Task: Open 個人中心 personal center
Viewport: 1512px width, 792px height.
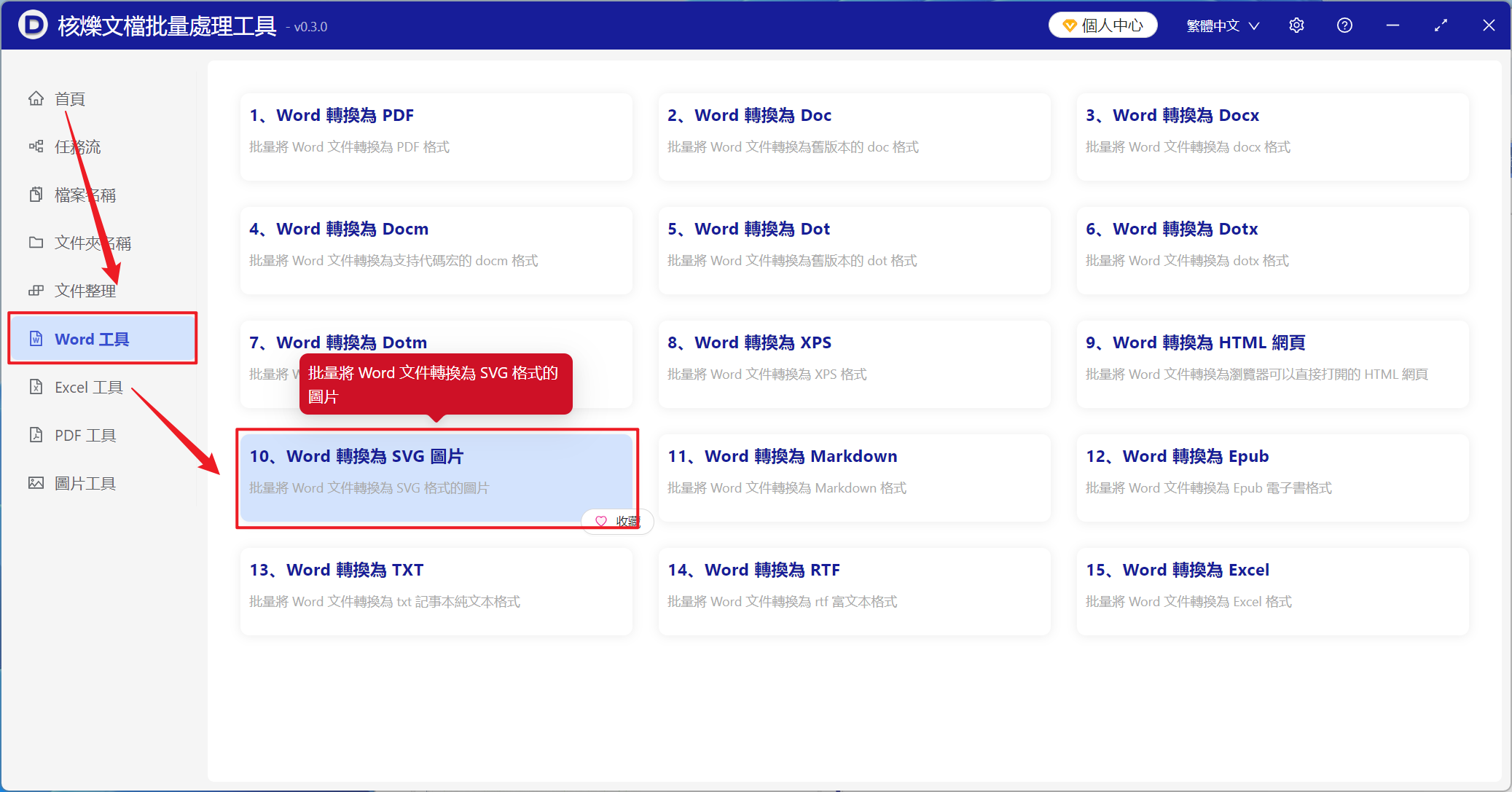Action: click(1103, 26)
